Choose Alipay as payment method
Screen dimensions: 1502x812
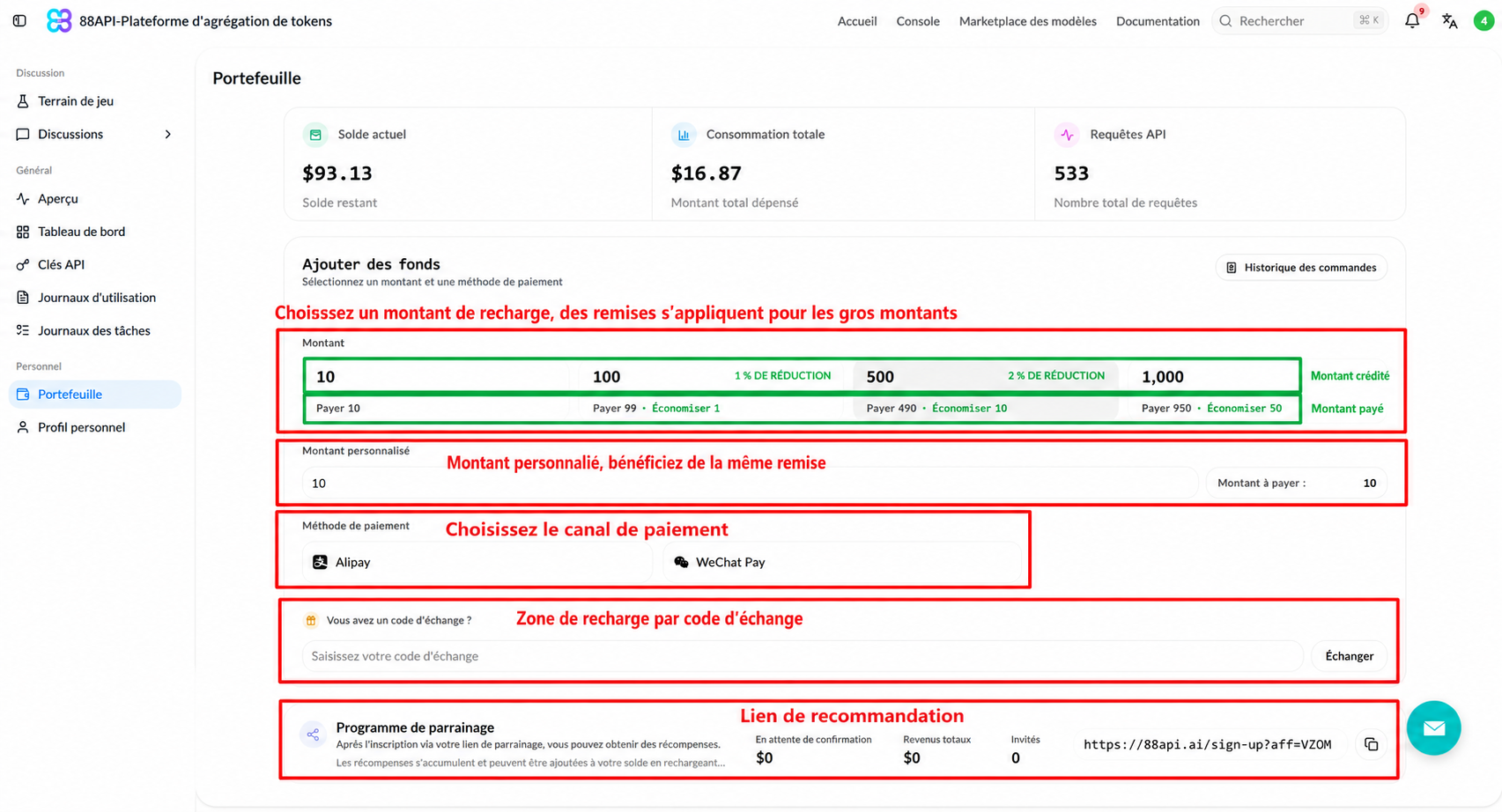tap(477, 562)
